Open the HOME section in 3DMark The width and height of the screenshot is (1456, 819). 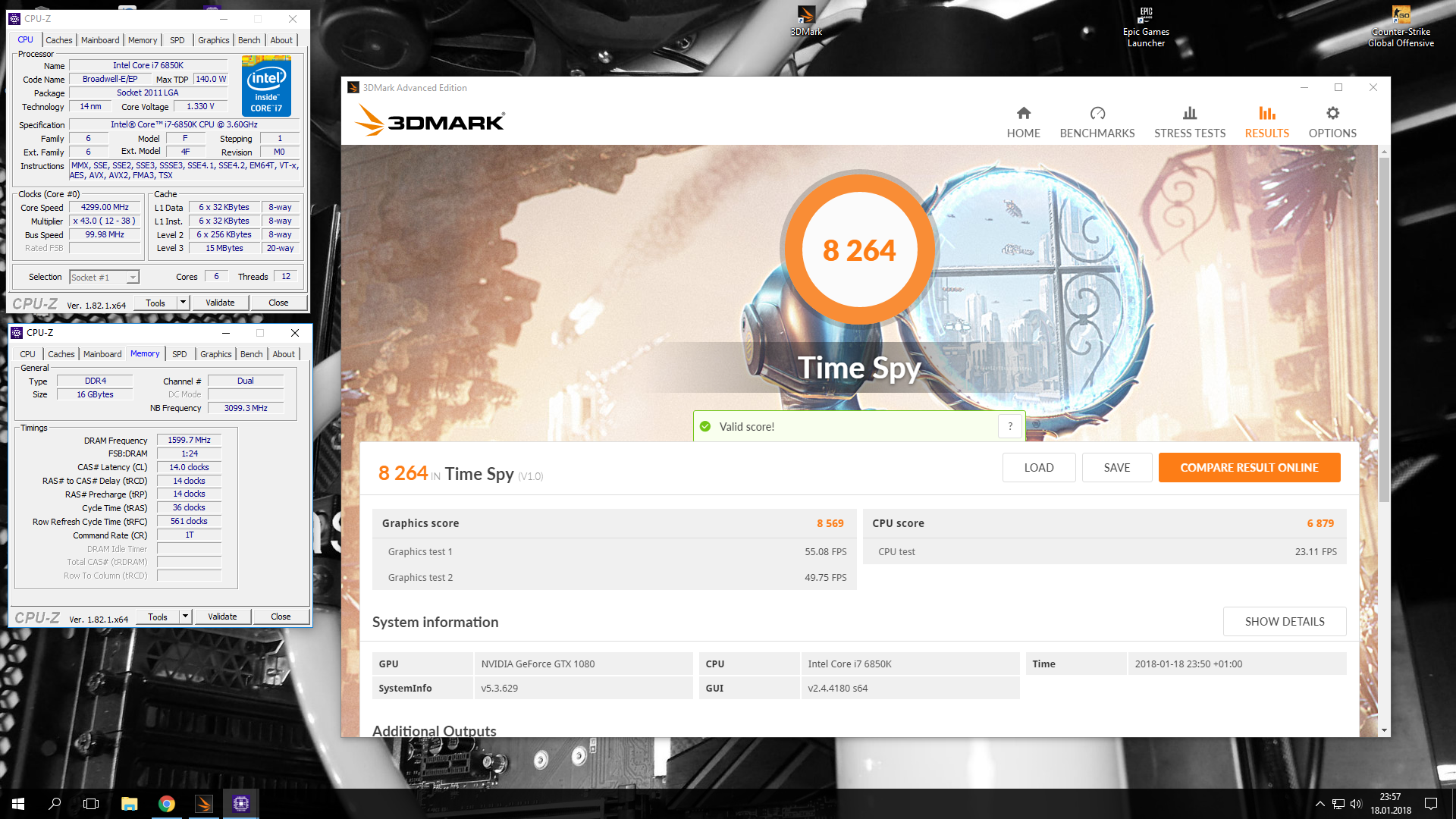click(1023, 123)
